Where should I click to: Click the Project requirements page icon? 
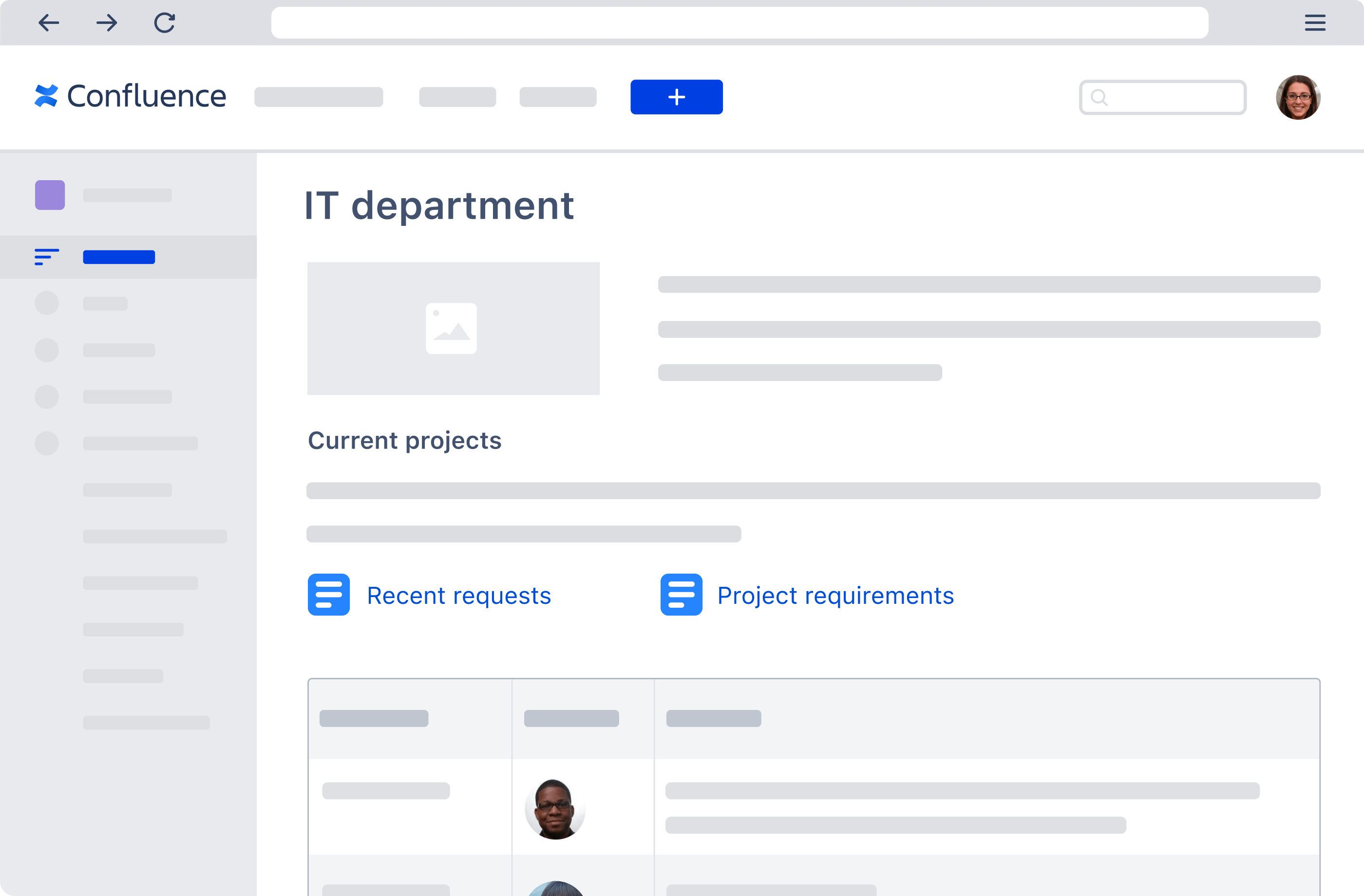pos(681,595)
